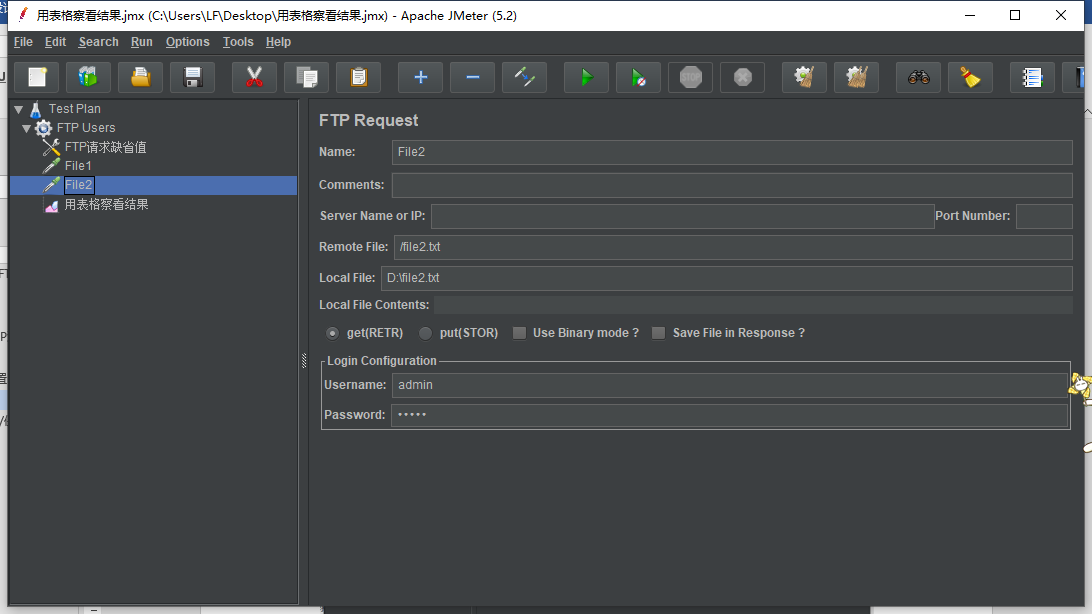
Task: Click the FTP请求缺省值 config icon
Action: [x=51, y=147]
